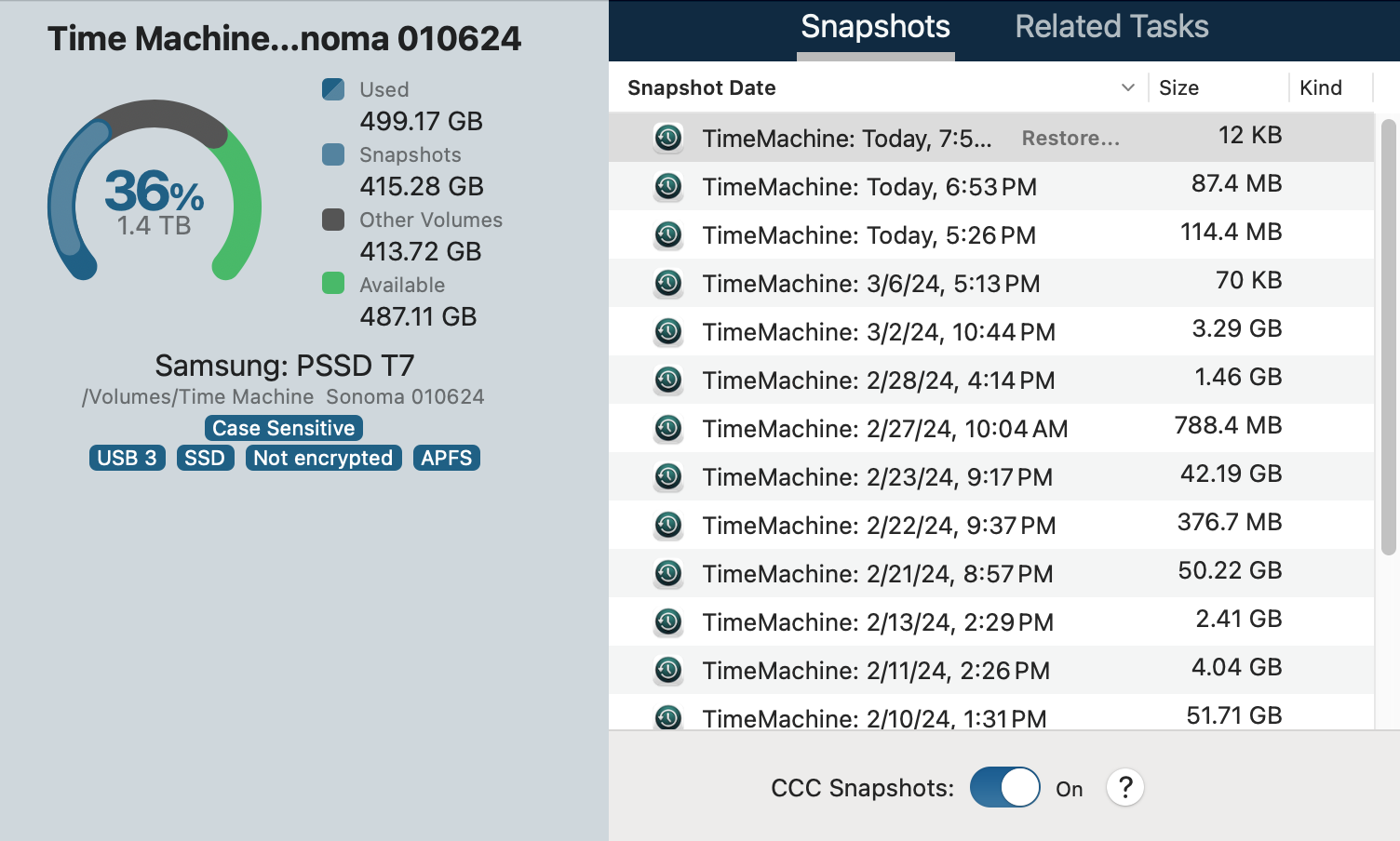The width and height of the screenshot is (1400, 841).
Task: Click the Not encrypted badge
Action: pos(323,458)
